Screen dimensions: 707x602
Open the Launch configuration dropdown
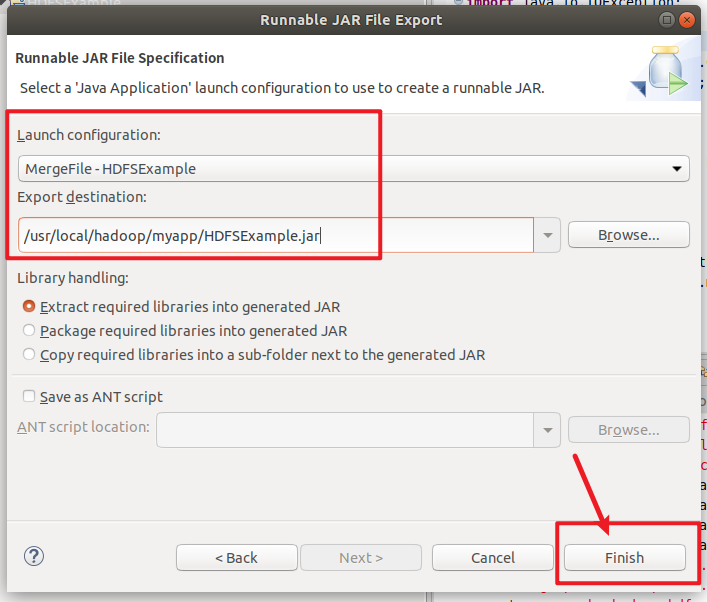[x=353, y=168]
